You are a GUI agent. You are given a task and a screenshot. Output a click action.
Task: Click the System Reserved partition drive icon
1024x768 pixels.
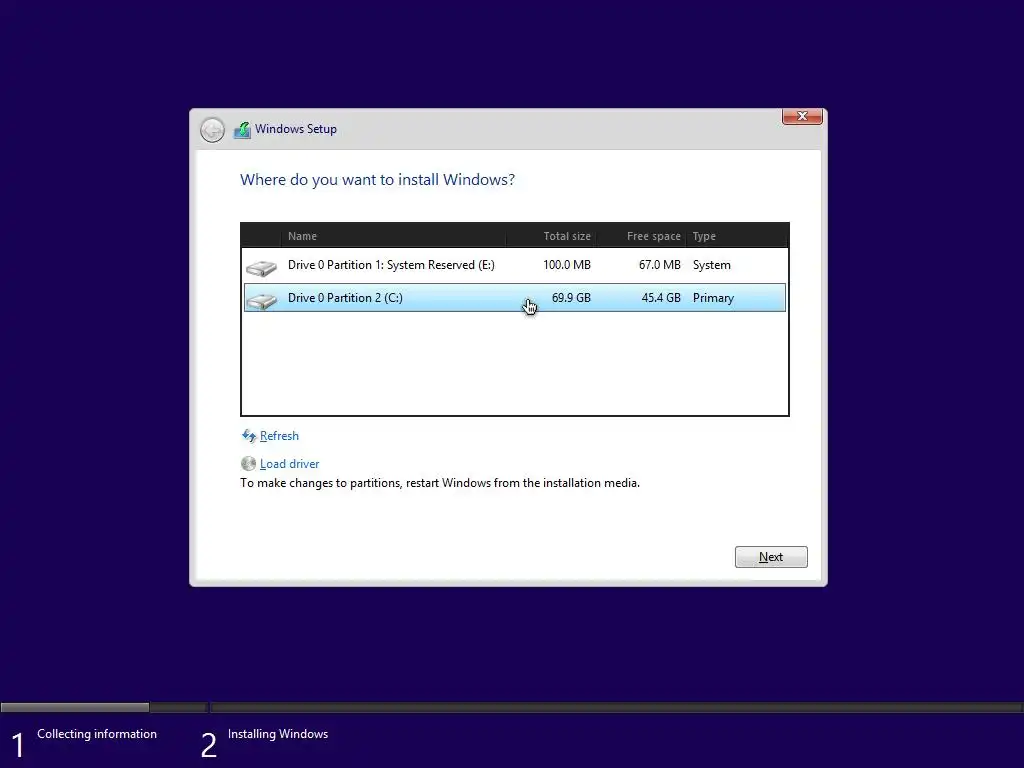coord(261,267)
